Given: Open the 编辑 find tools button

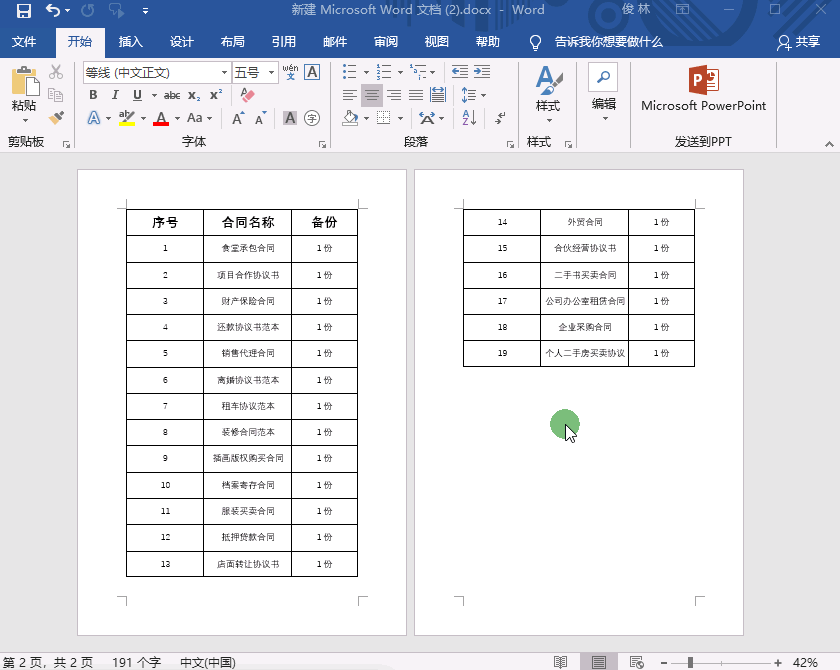Looking at the screenshot, I should tap(603, 92).
